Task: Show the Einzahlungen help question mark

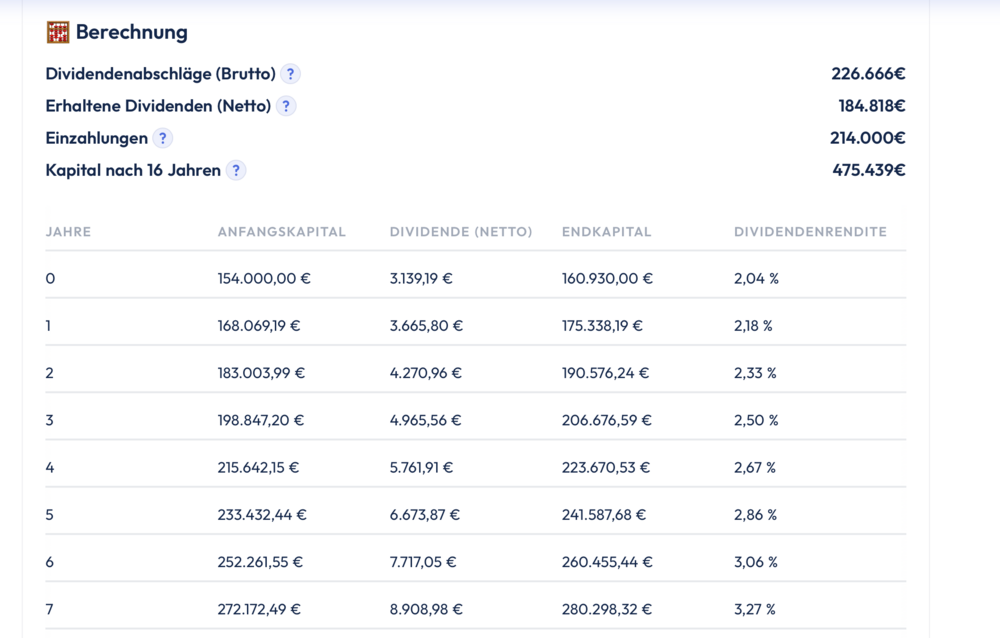Action: [x=162, y=138]
